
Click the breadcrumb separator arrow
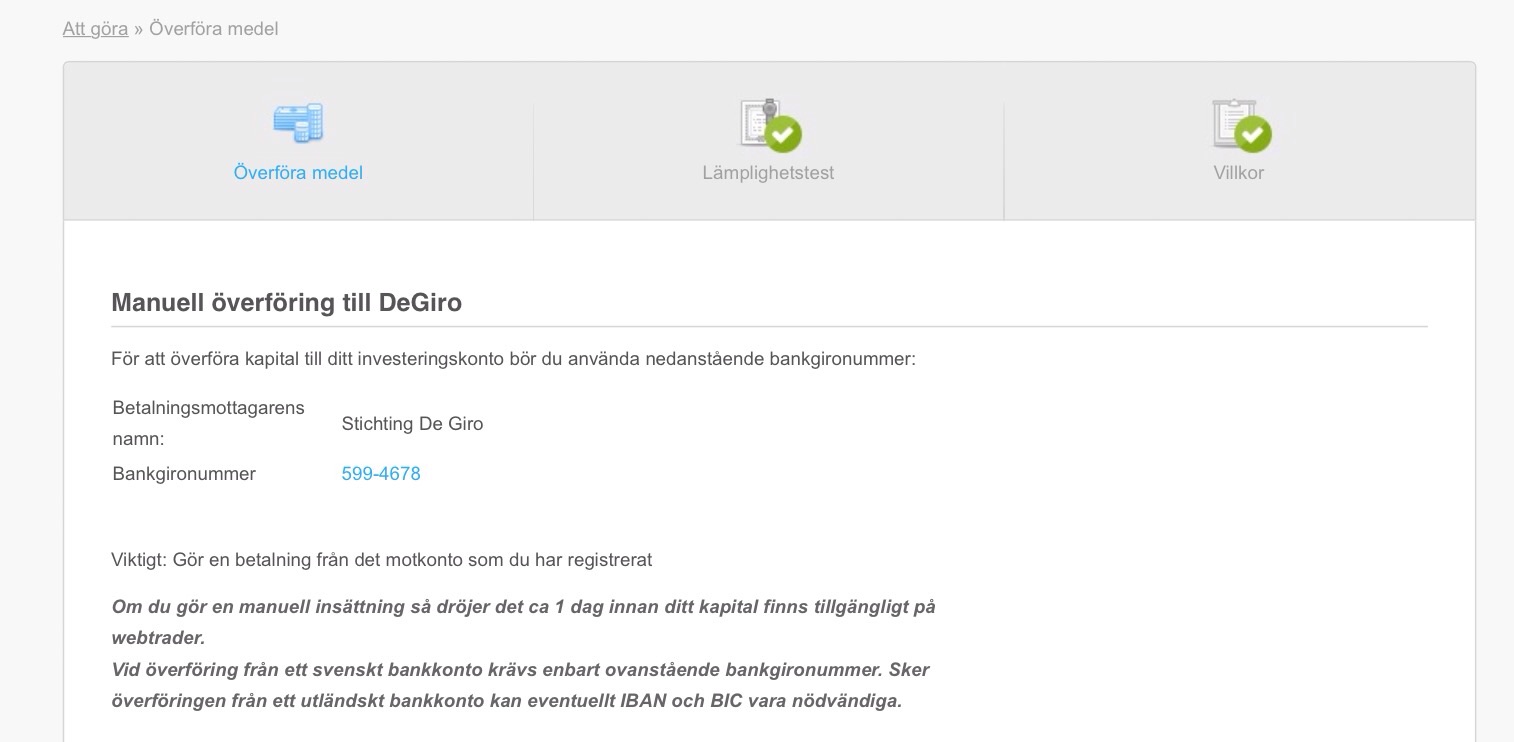[139, 29]
